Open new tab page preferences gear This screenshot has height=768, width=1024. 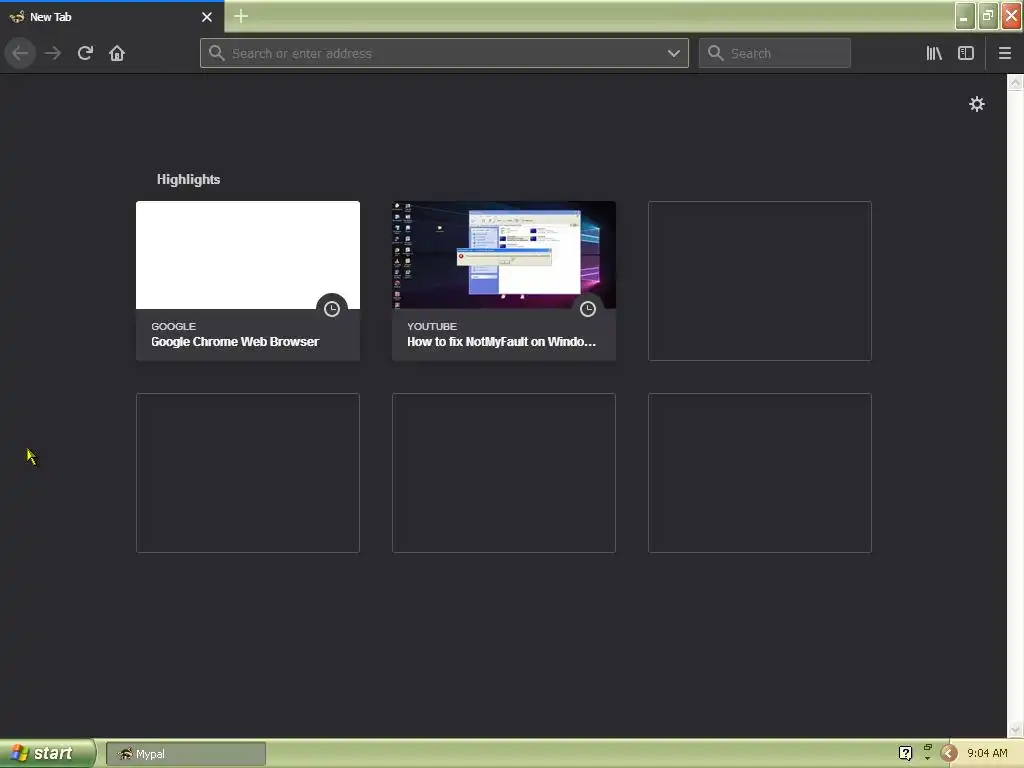(976, 104)
